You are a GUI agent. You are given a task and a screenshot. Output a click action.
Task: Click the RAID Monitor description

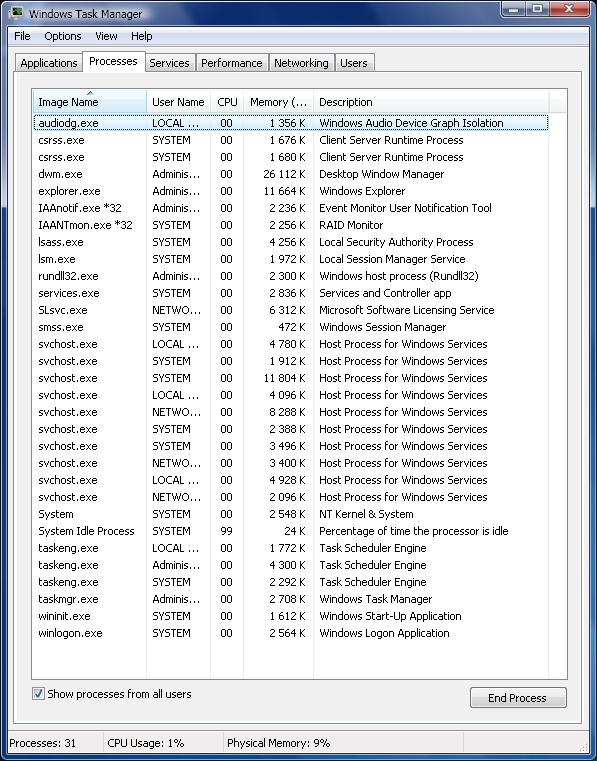point(351,225)
